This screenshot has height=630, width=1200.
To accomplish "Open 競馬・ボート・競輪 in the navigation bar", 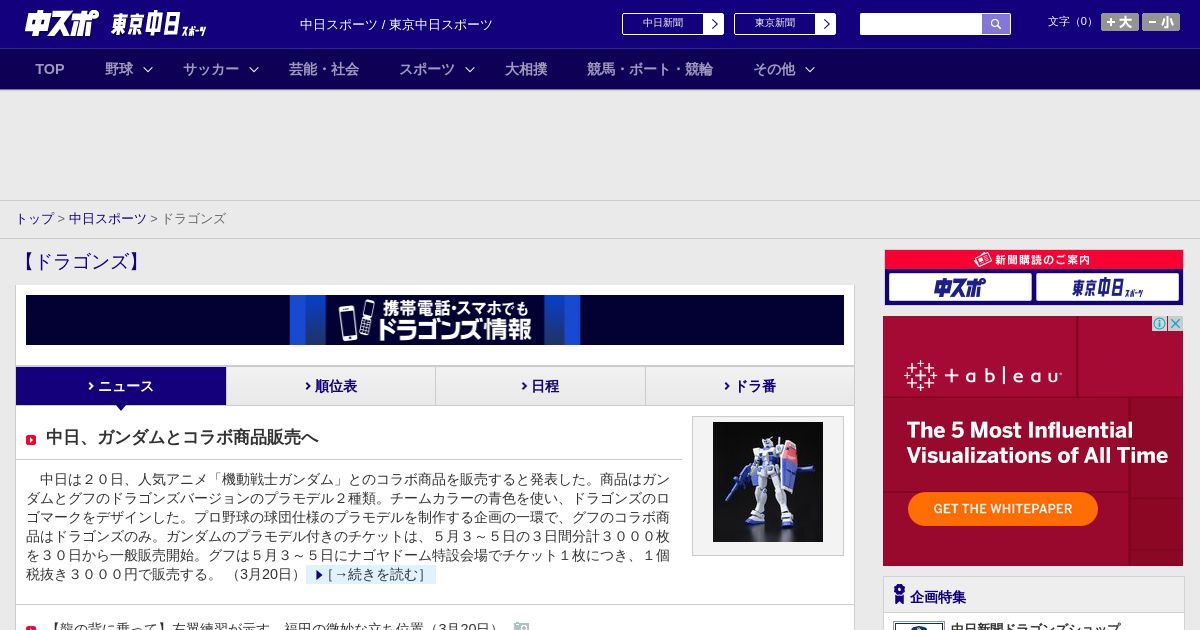I will pos(650,69).
